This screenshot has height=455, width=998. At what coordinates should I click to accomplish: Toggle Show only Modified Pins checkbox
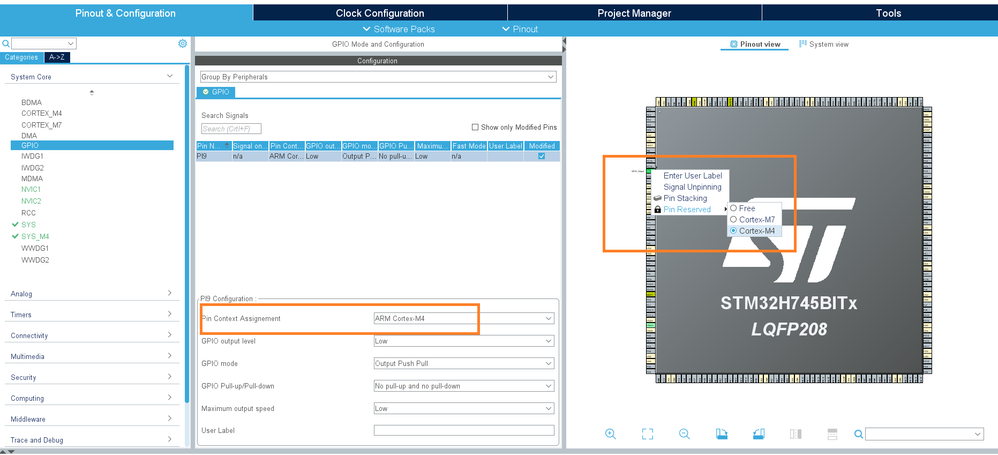click(475, 127)
